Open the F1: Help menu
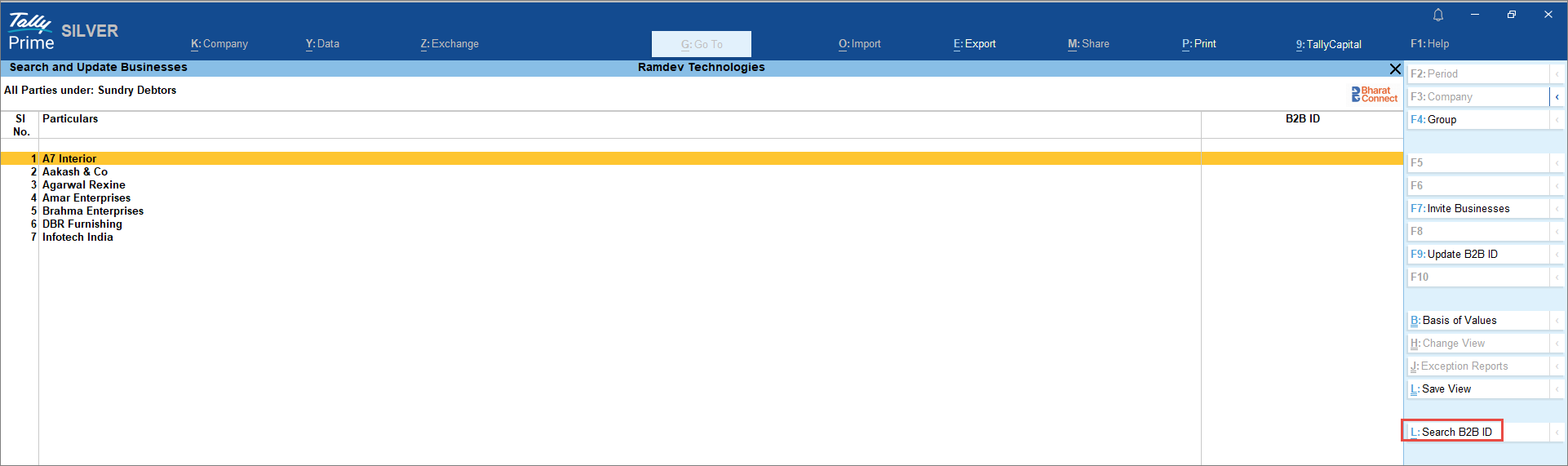The image size is (1568, 466). point(1429,44)
